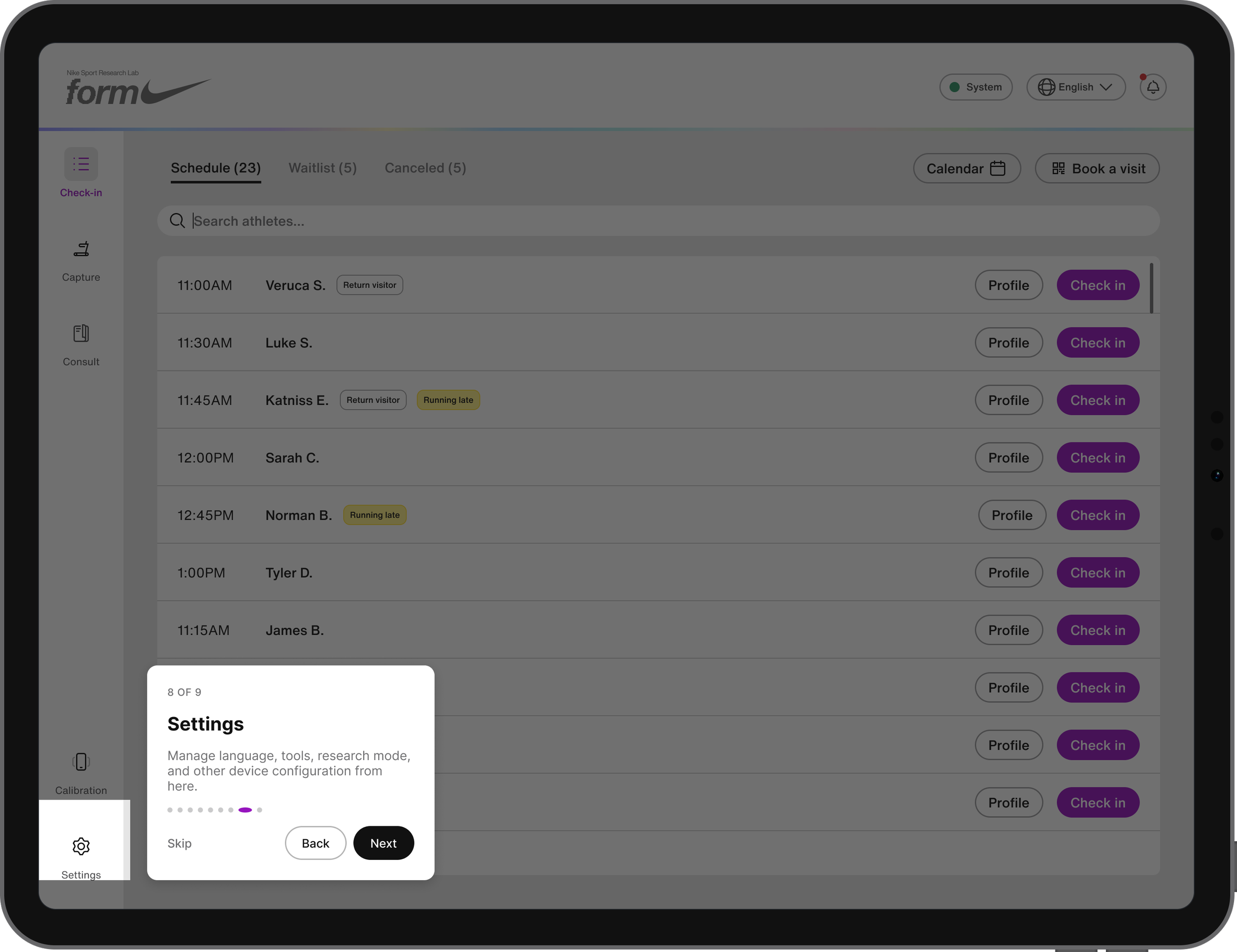
Task: Switch to the Schedule (23) tab
Action: pyautogui.click(x=216, y=168)
